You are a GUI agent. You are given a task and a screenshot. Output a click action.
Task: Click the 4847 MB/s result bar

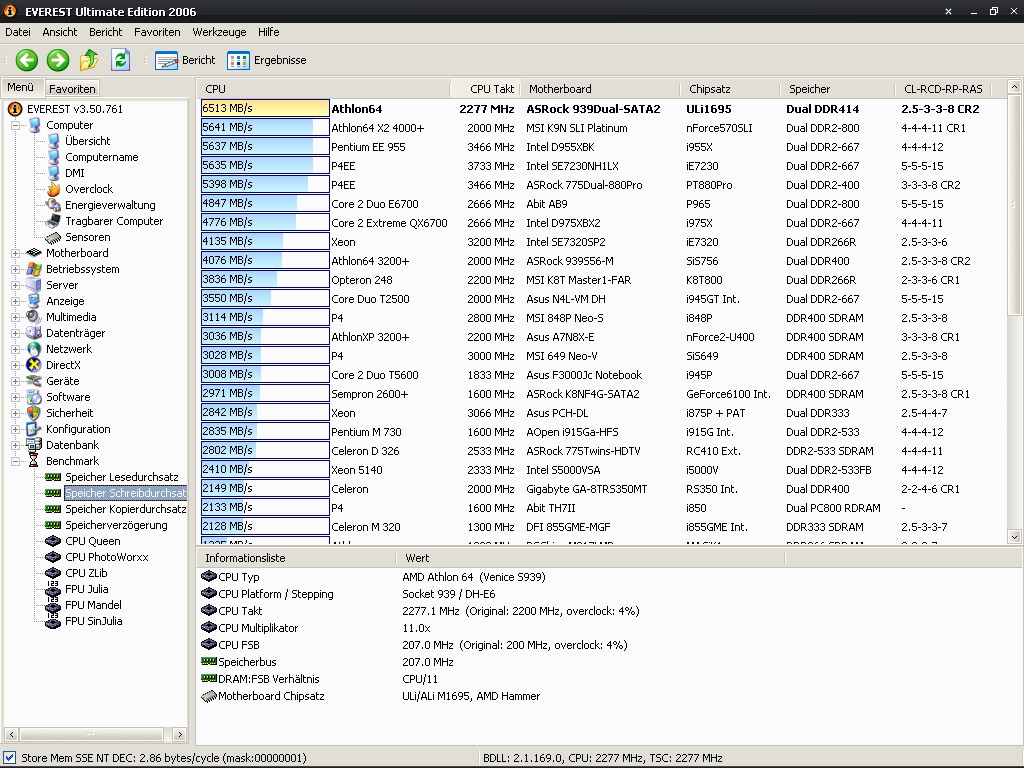tap(264, 203)
